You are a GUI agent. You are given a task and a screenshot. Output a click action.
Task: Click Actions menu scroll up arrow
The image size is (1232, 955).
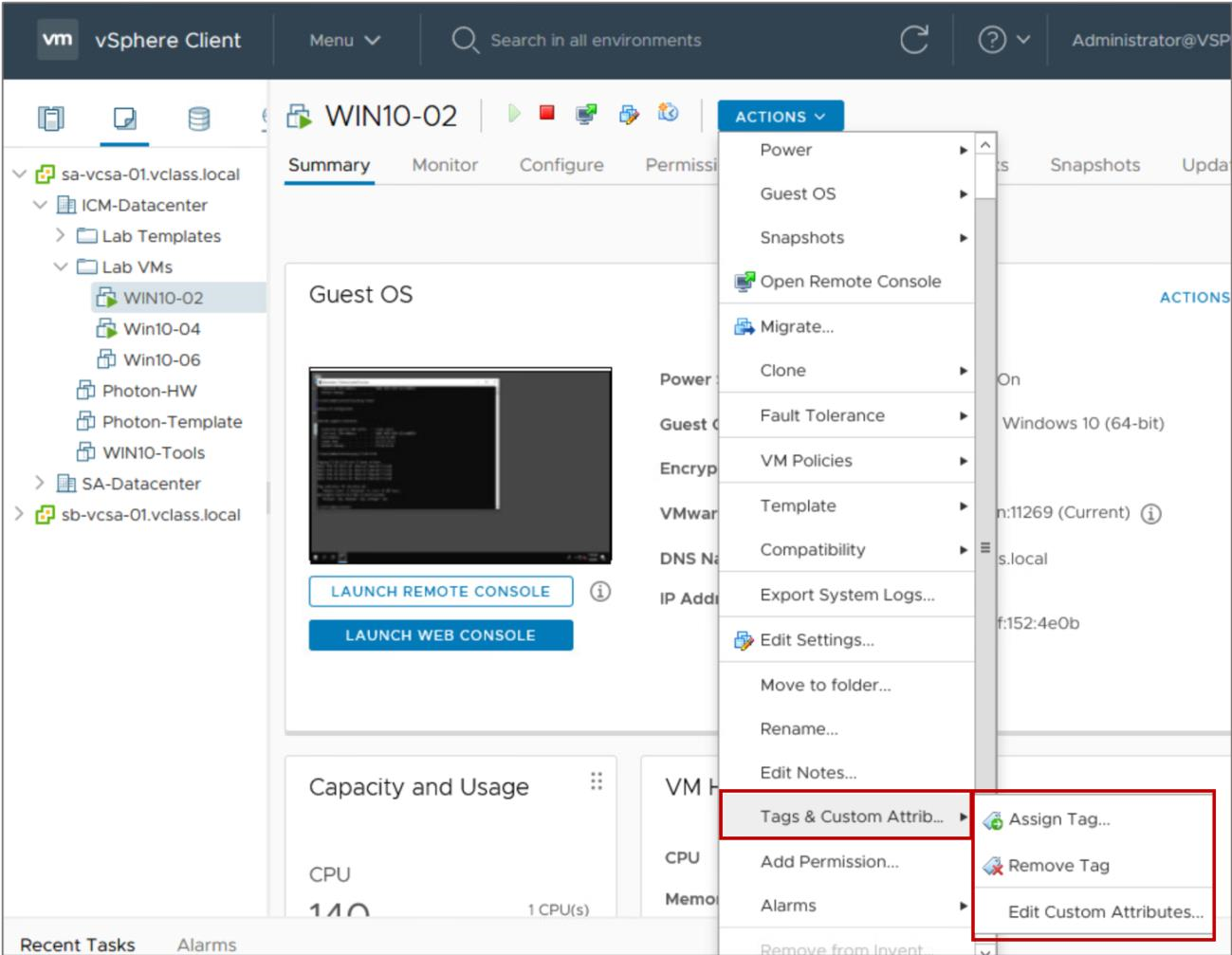pos(985,144)
